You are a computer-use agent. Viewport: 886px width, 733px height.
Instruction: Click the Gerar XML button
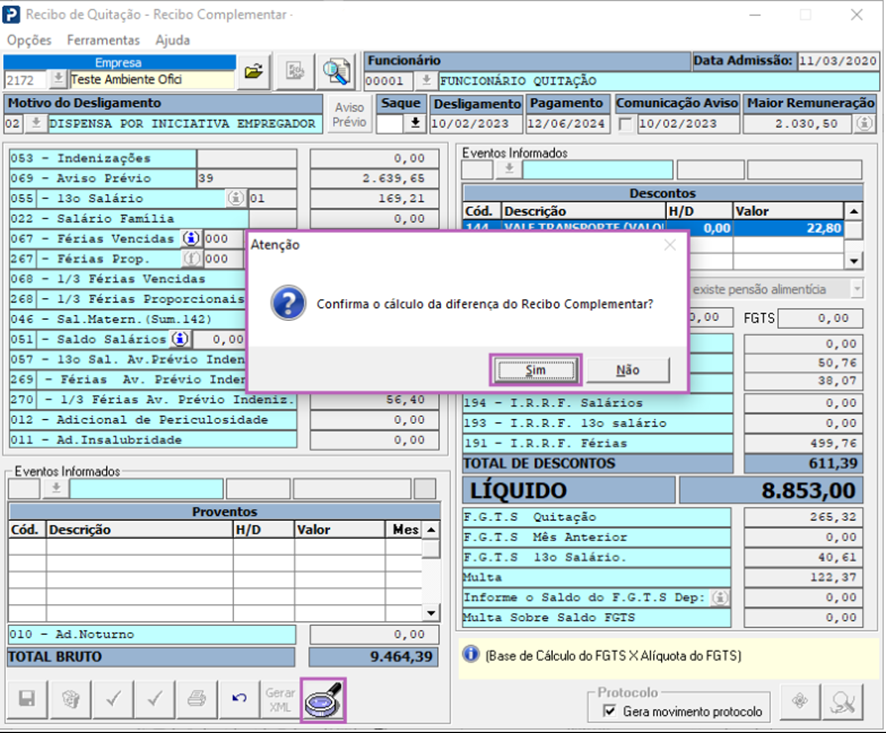click(280, 699)
